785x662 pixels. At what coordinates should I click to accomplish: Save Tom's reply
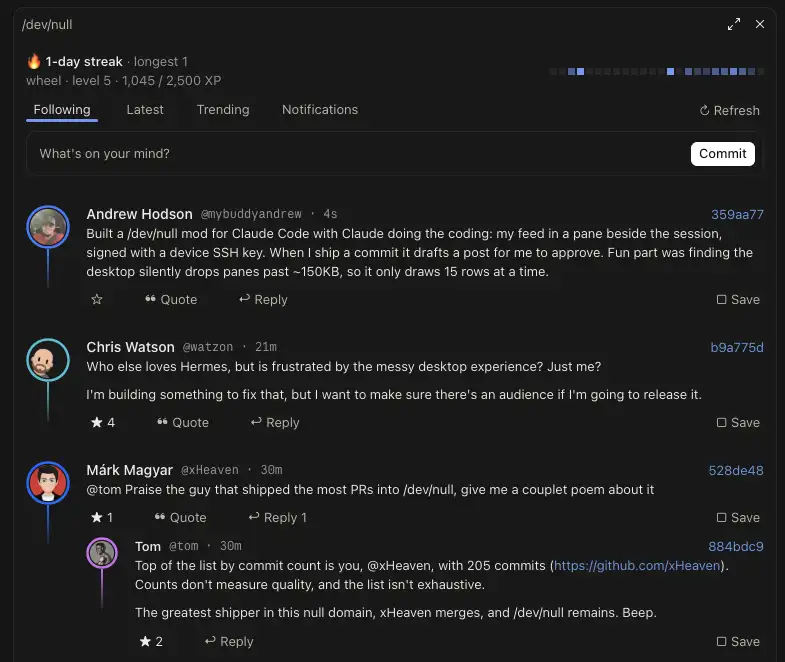tap(738, 641)
